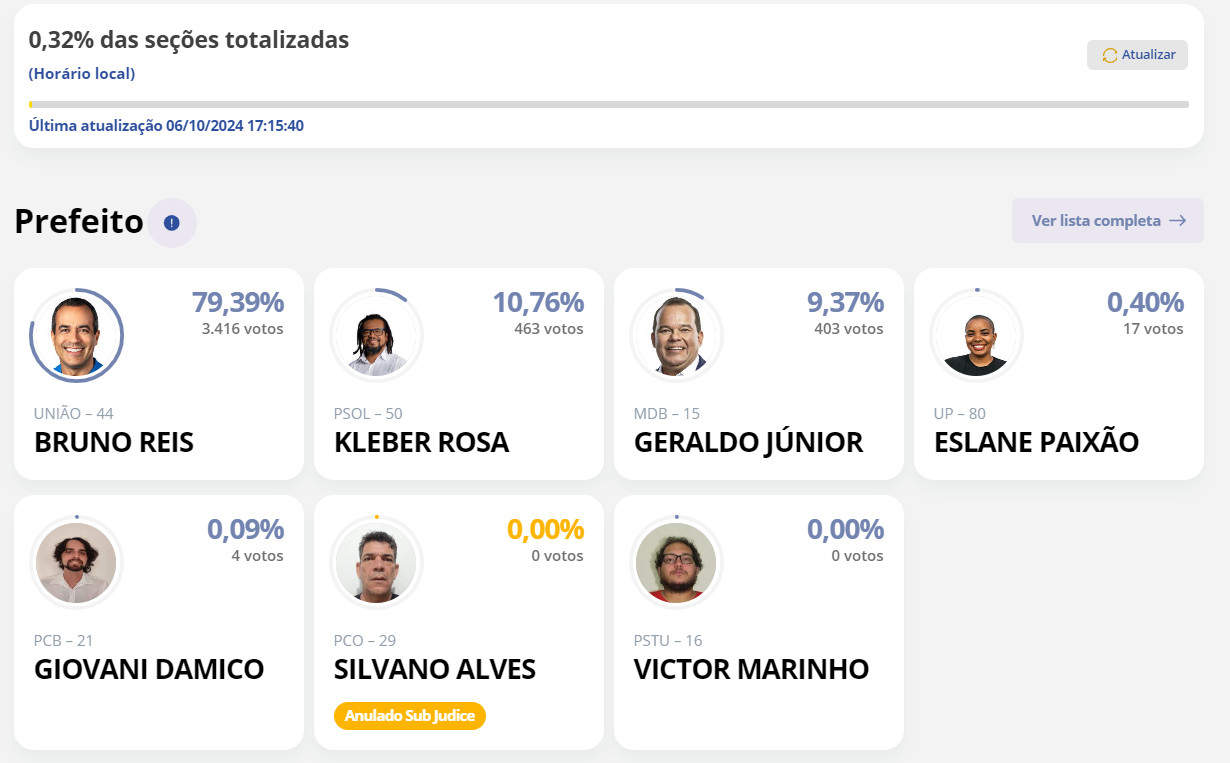Open Kleber Rosa candidate photo
This screenshot has height=763, width=1230.
point(376,335)
